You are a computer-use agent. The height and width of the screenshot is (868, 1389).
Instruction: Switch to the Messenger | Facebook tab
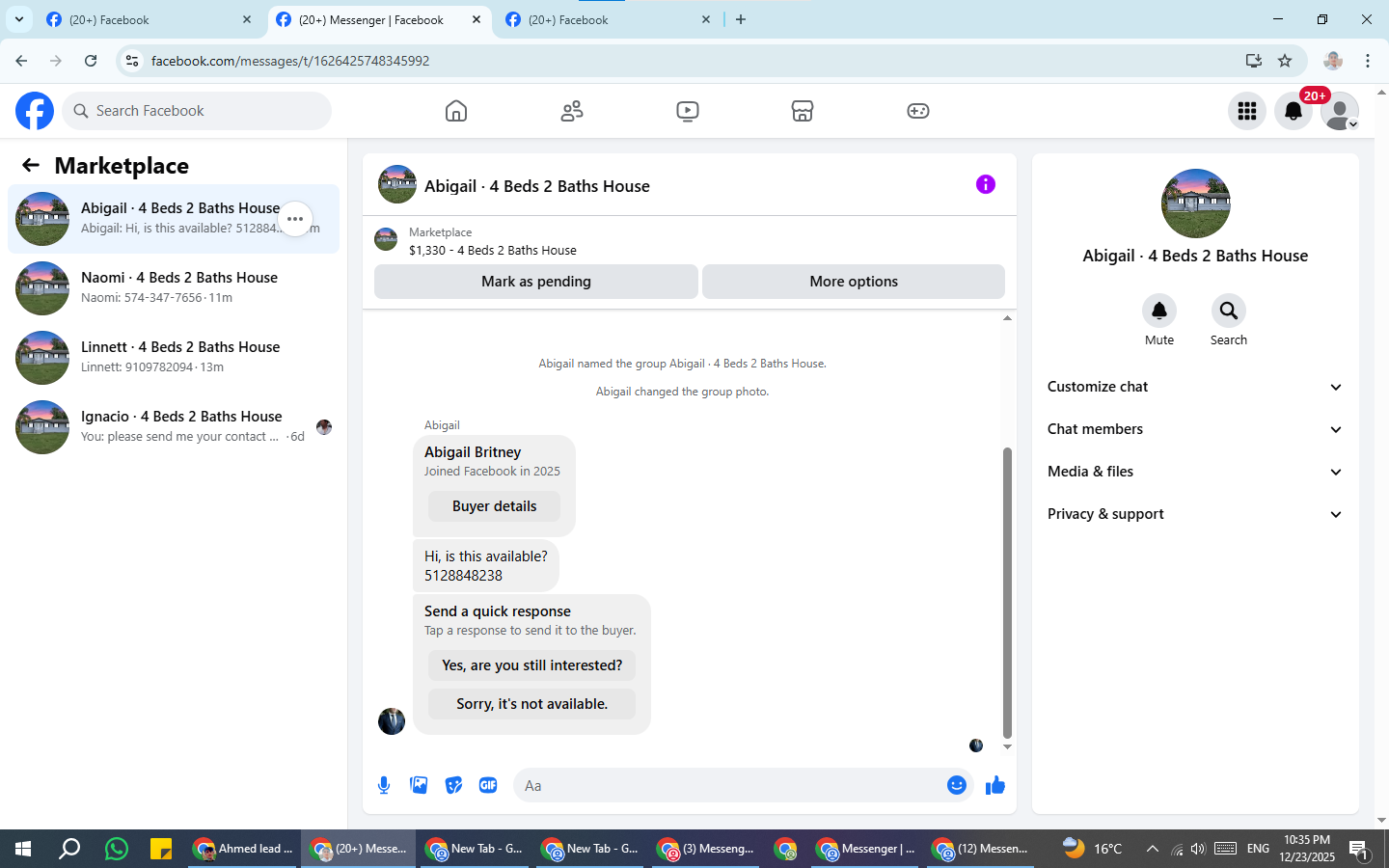(x=378, y=19)
